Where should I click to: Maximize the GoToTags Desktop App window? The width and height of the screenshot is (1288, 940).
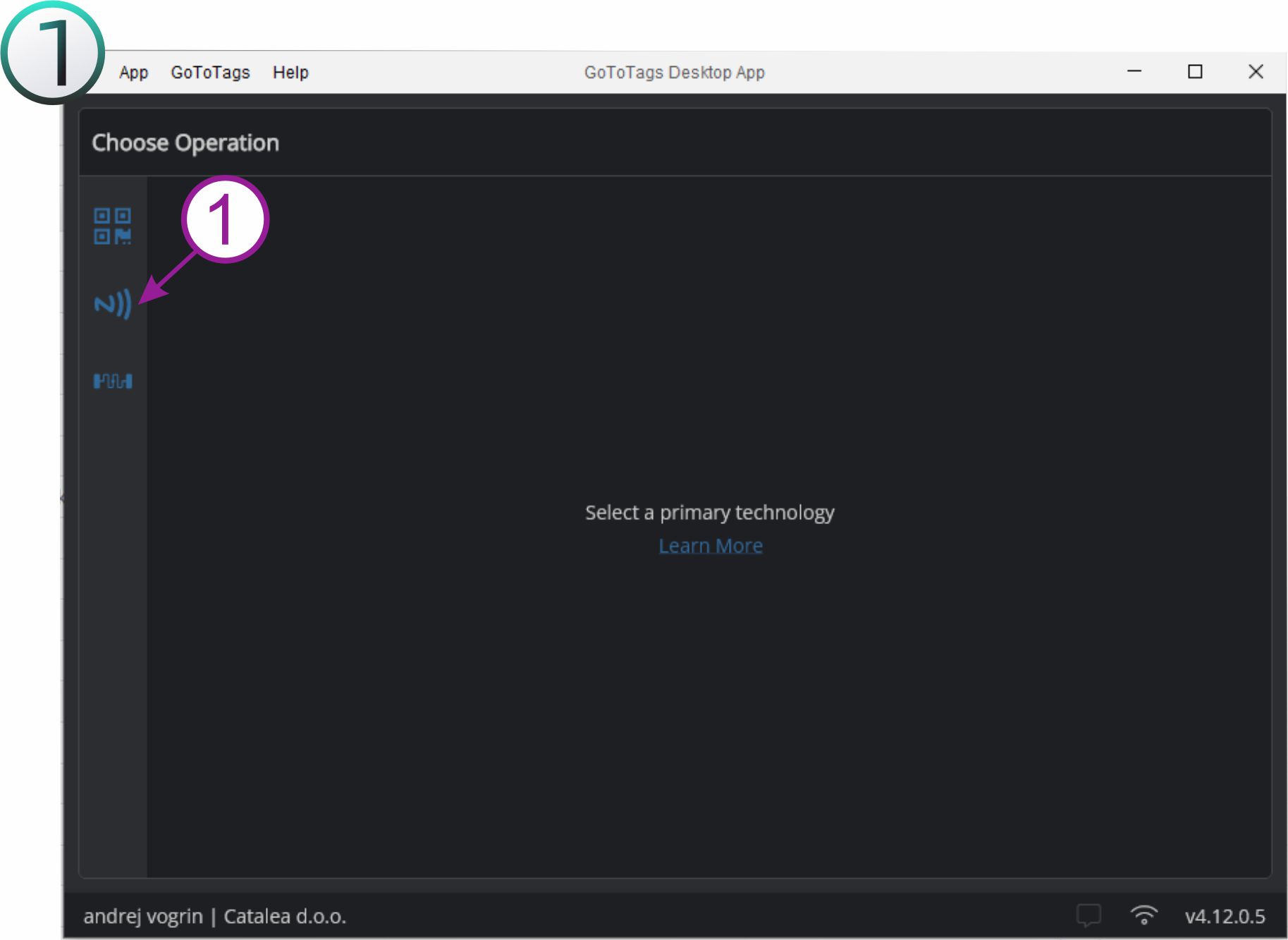point(1195,71)
